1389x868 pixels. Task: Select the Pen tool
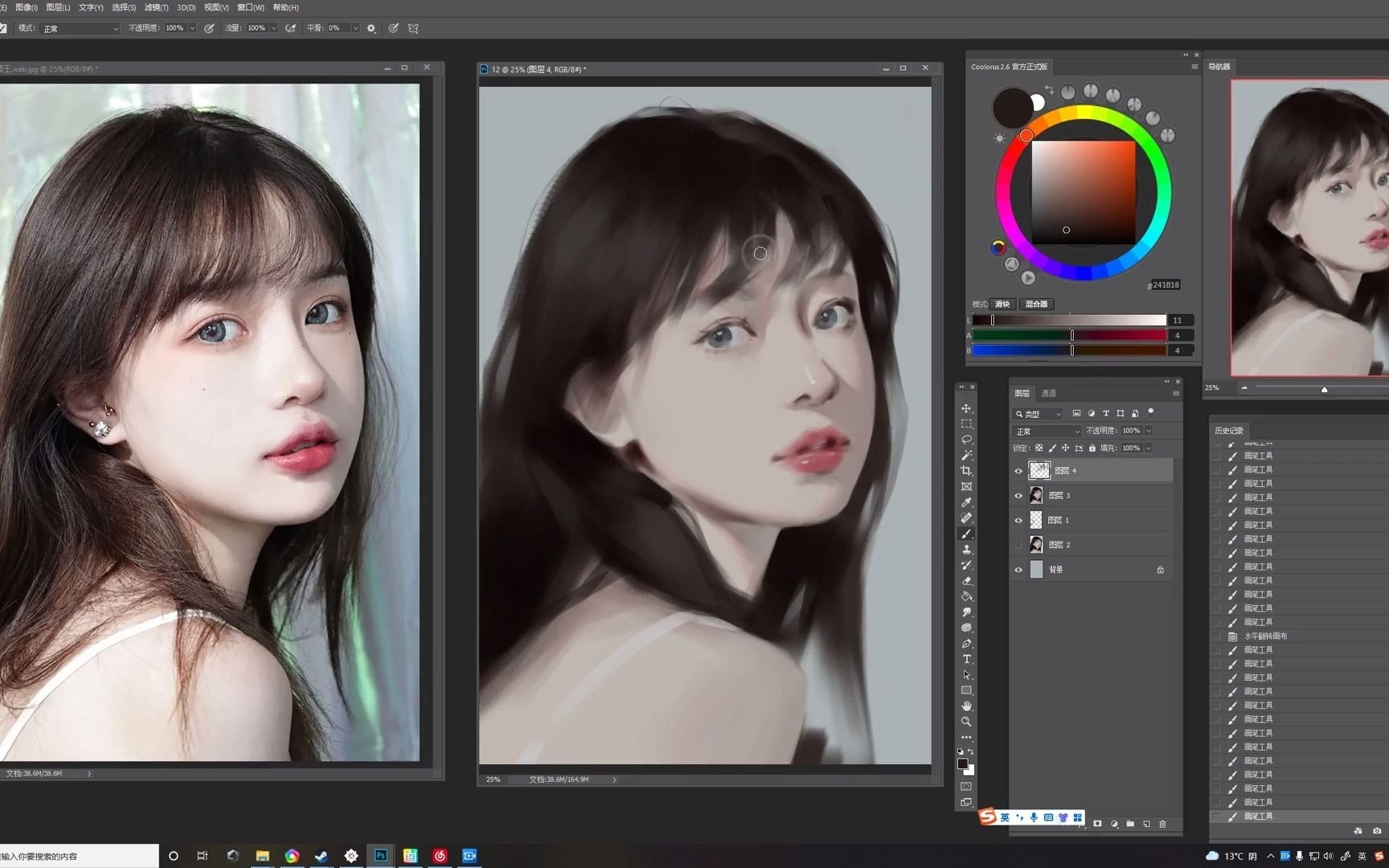click(966, 644)
